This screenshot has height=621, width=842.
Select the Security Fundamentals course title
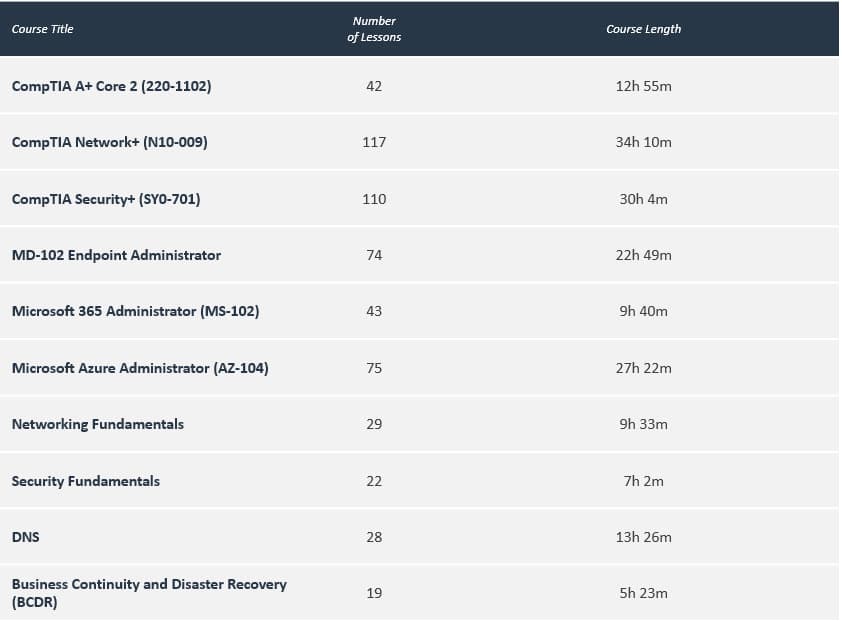pyautogui.click(x=86, y=481)
